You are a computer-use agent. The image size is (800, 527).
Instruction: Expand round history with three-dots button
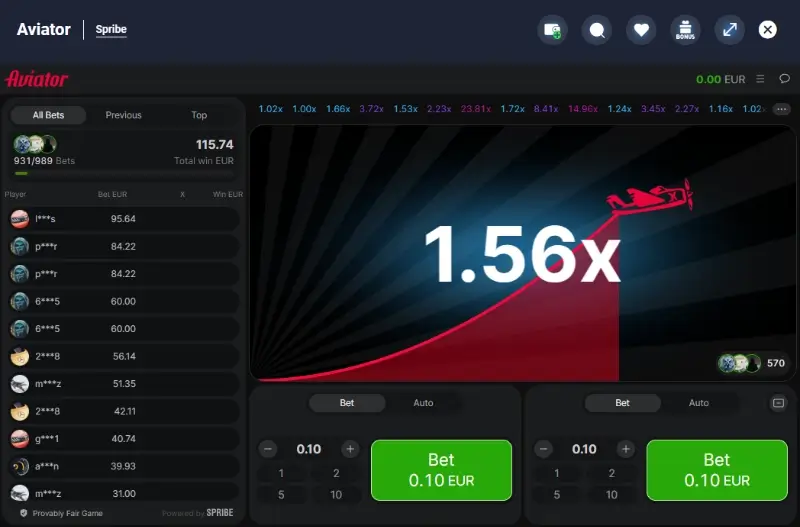(x=782, y=109)
